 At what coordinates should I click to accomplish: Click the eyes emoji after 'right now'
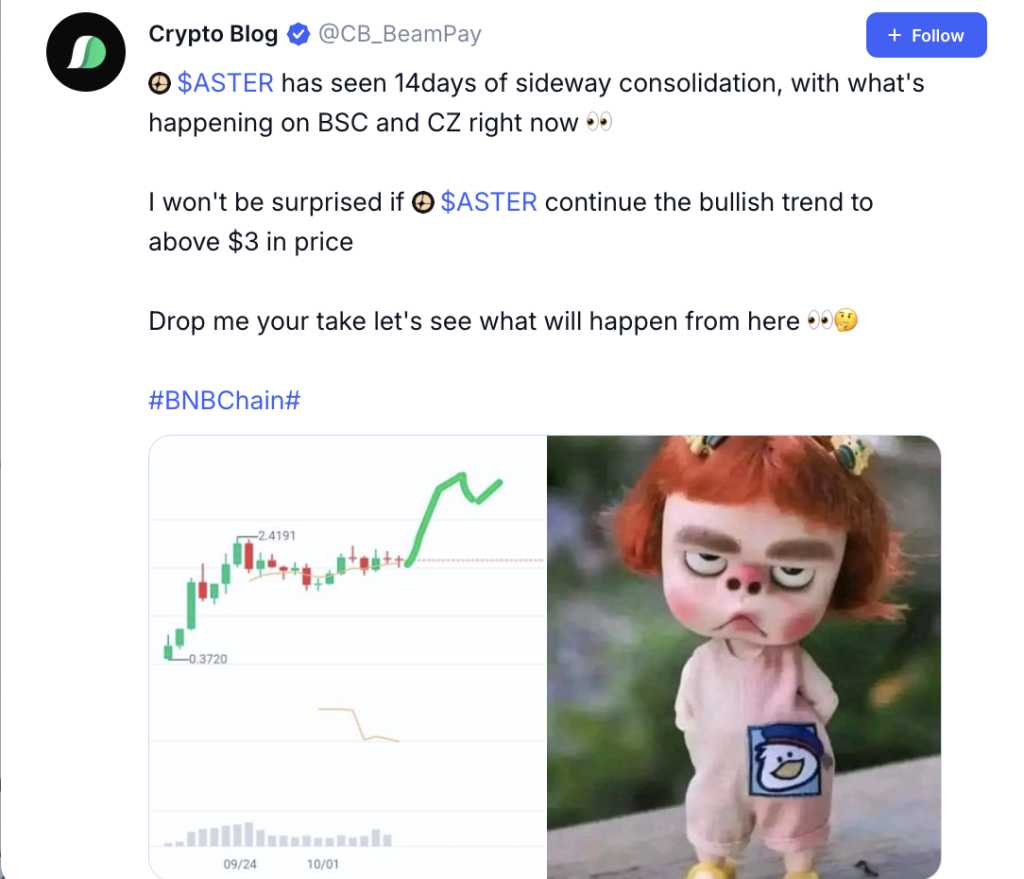click(x=598, y=123)
